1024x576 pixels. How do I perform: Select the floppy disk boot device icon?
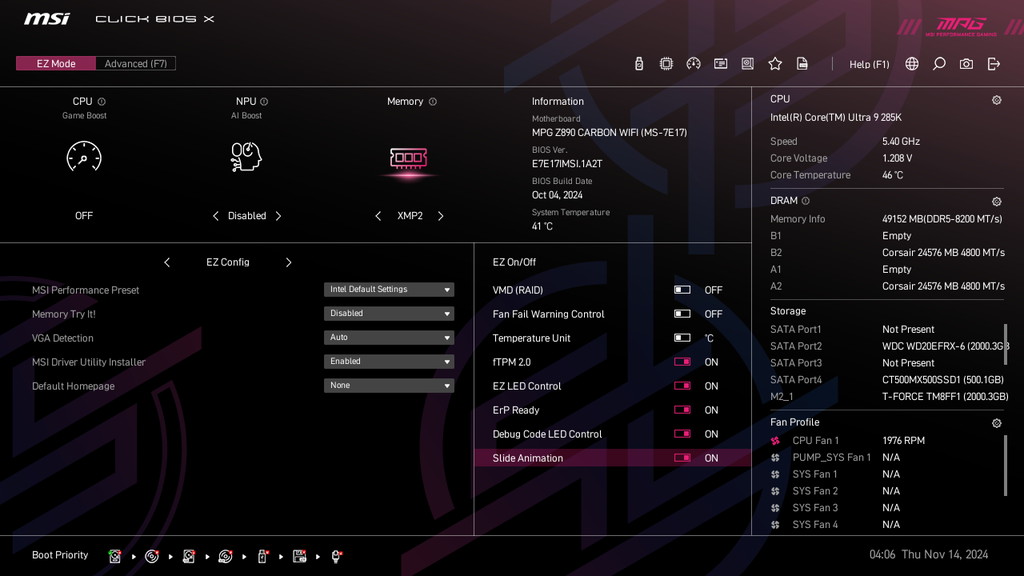coord(300,556)
